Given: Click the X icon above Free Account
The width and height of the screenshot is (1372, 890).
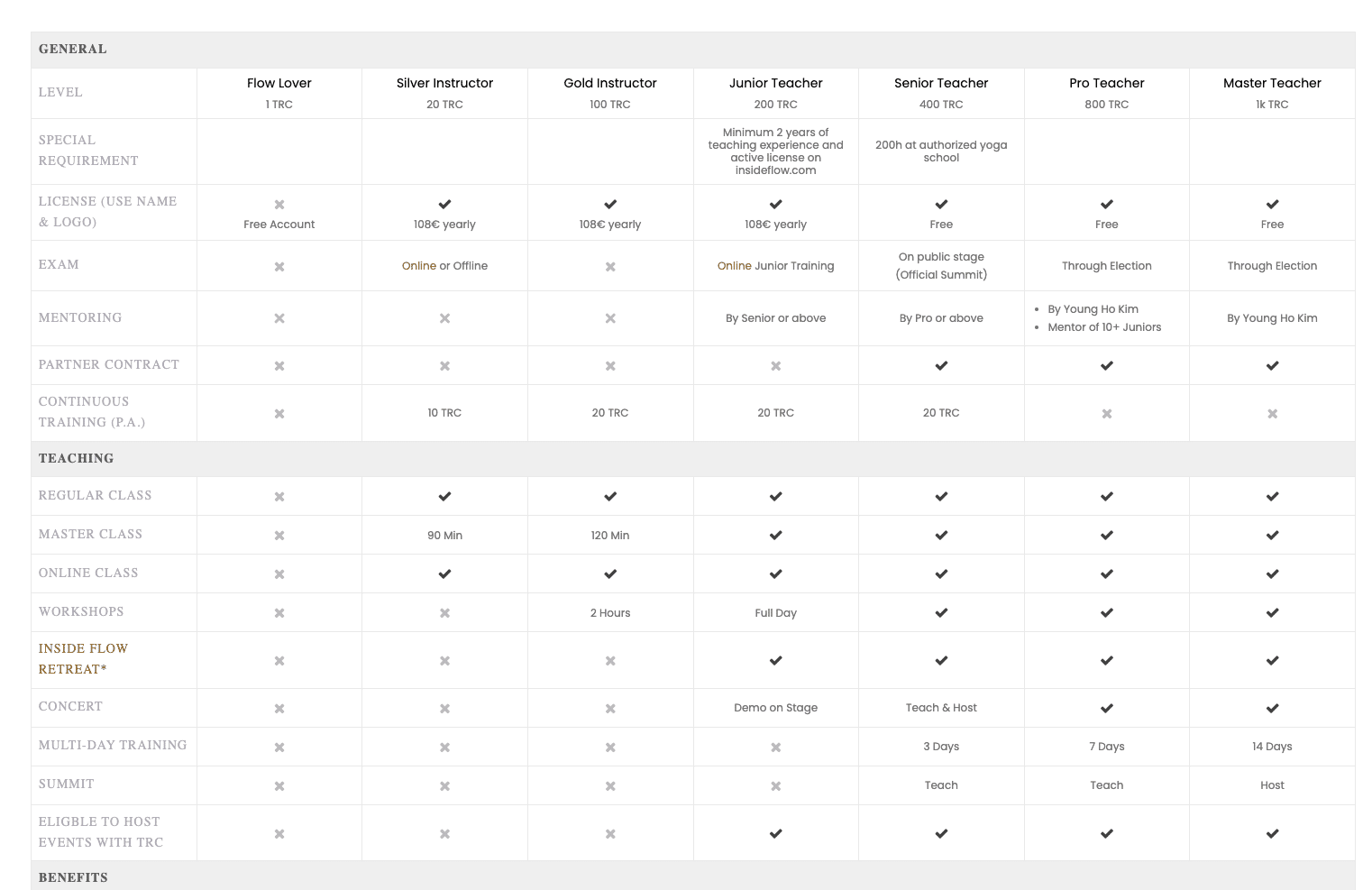Looking at the screenshot, I should click(279, 205).
